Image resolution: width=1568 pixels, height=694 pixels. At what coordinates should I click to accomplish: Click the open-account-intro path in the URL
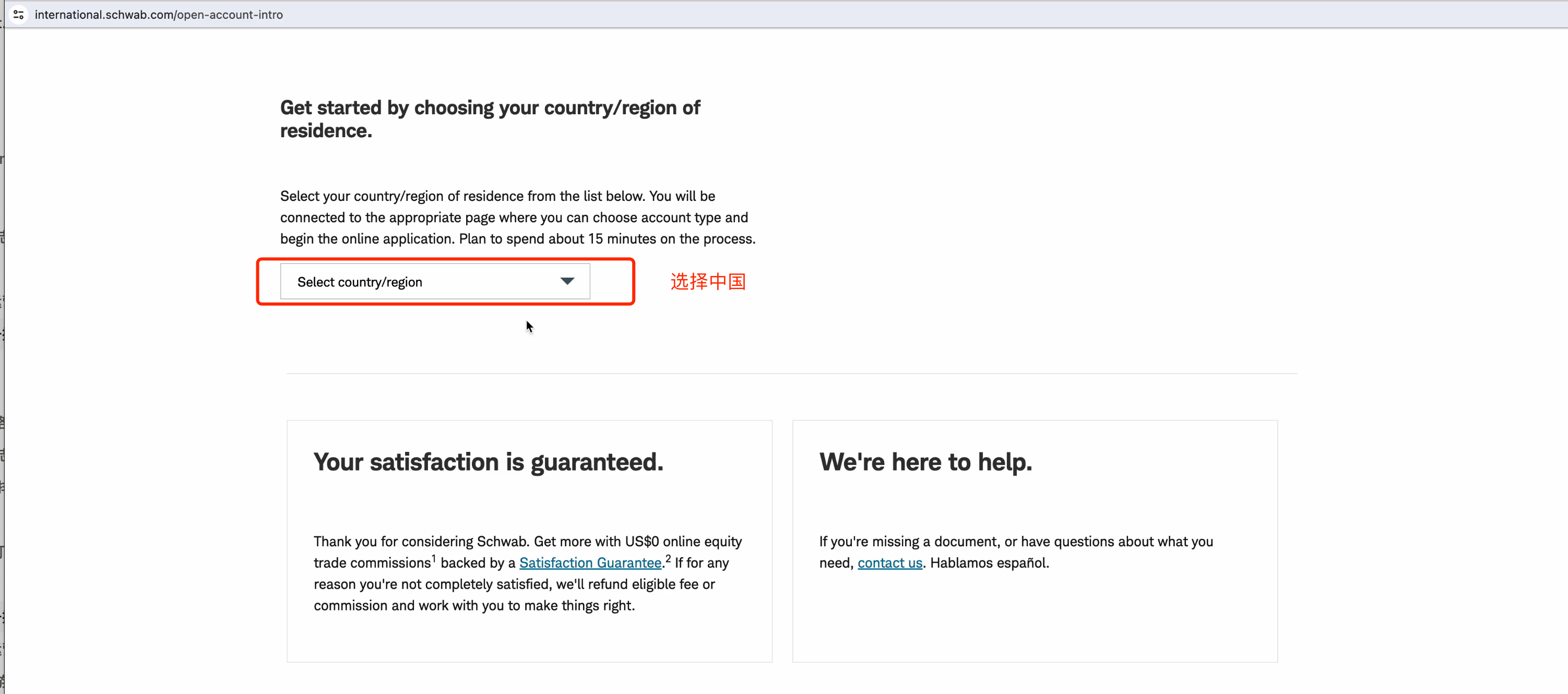tap(230, 15)
